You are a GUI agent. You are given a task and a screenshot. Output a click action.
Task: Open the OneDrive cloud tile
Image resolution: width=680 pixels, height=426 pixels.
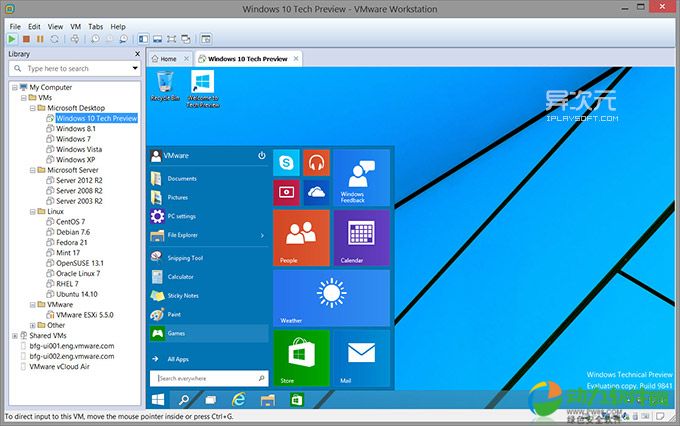click(x=316, y=192)
